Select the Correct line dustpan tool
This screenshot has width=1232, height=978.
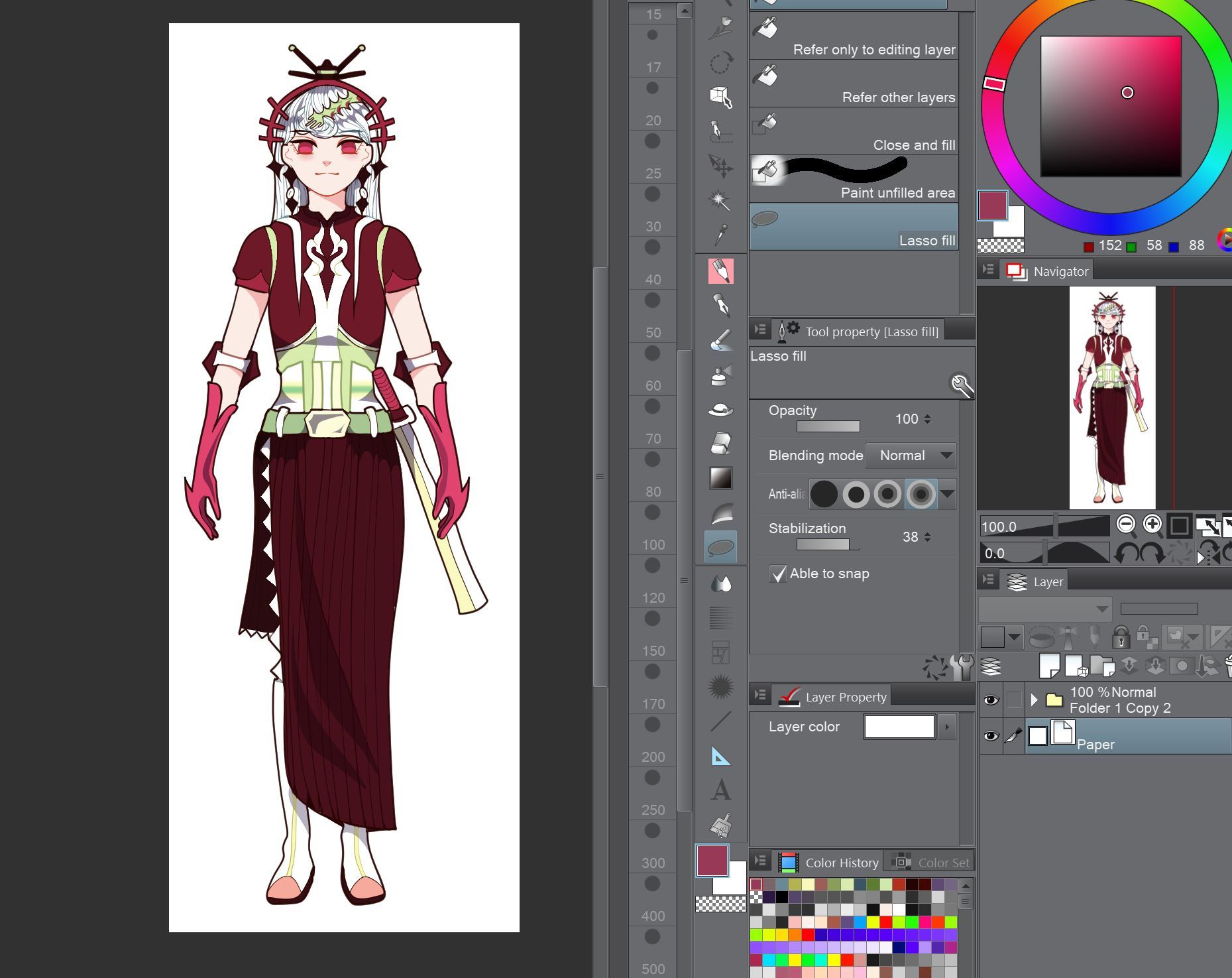point(721,825)
